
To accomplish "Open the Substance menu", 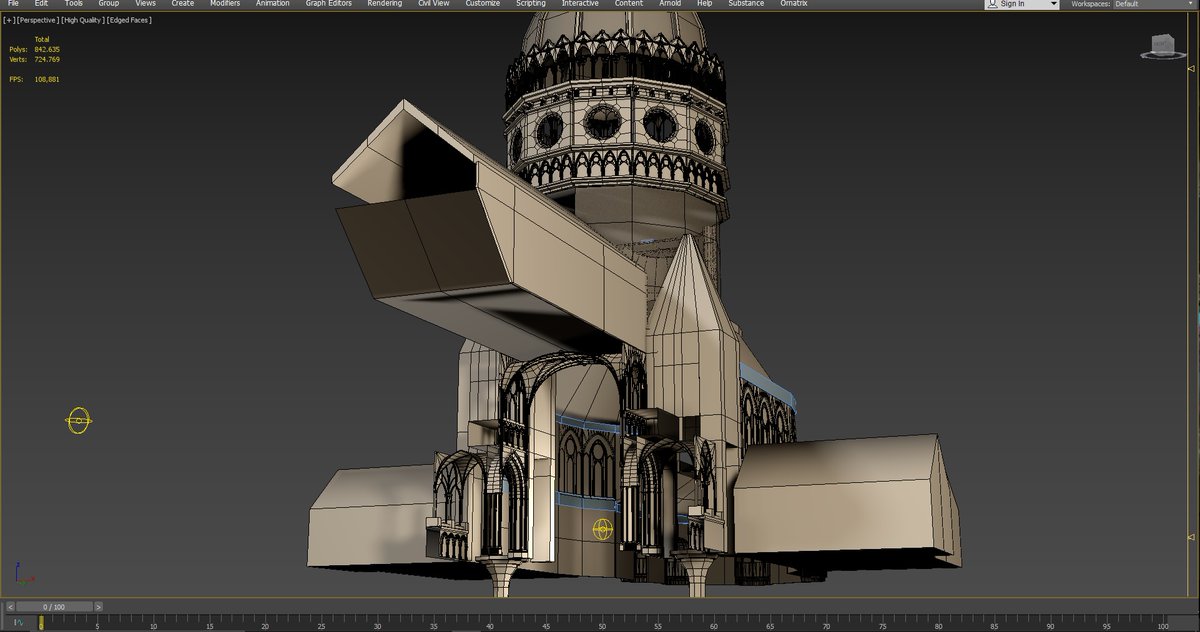I will click(745, 3).
